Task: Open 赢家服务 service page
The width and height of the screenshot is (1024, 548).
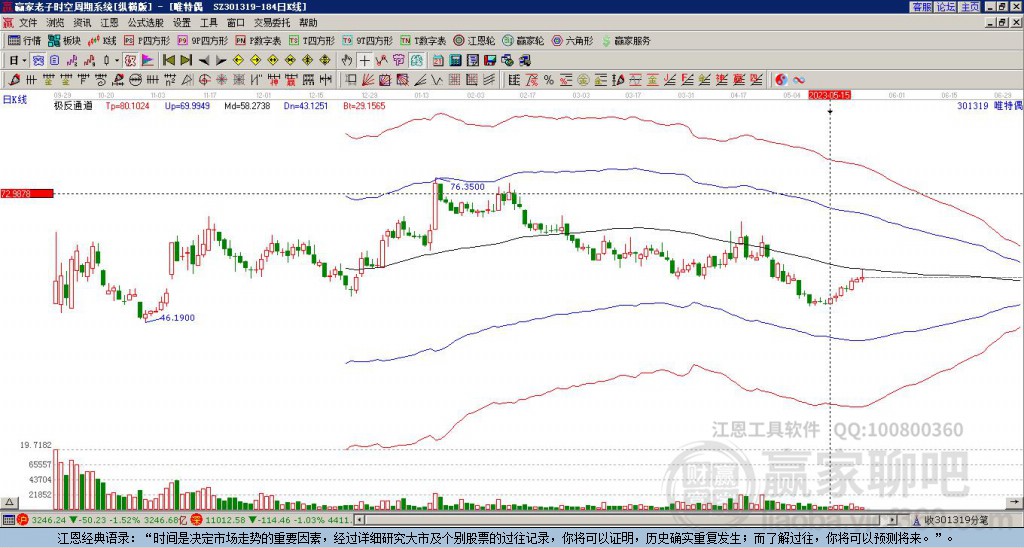Action: pyautogui.click(x=626, y=40)
